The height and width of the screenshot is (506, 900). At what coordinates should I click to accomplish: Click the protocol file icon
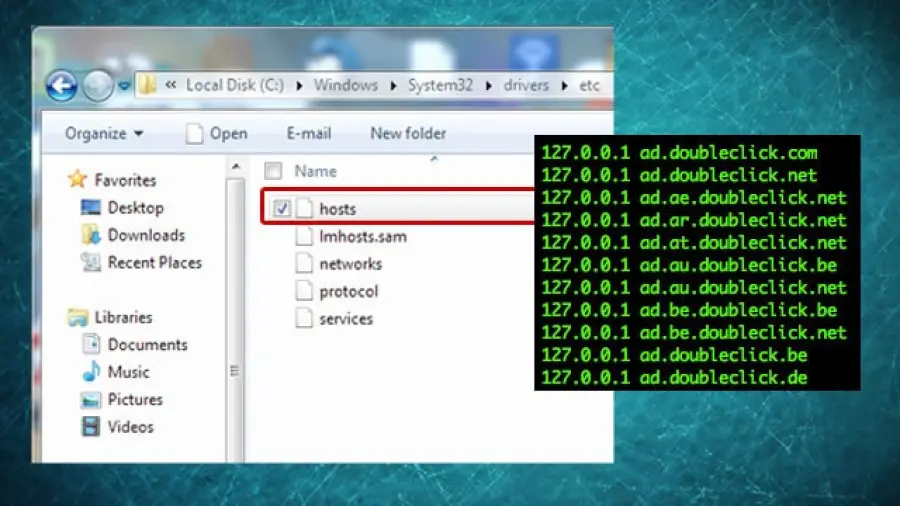(x=304, y=291)
